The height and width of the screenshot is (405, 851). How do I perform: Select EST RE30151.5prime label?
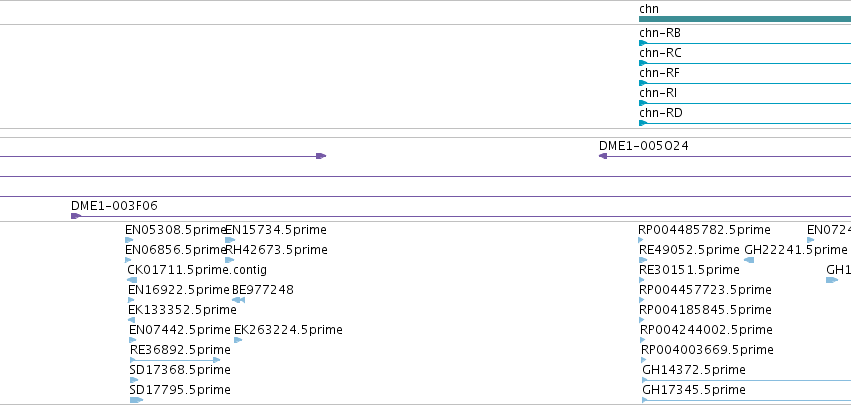click(689, 270)
